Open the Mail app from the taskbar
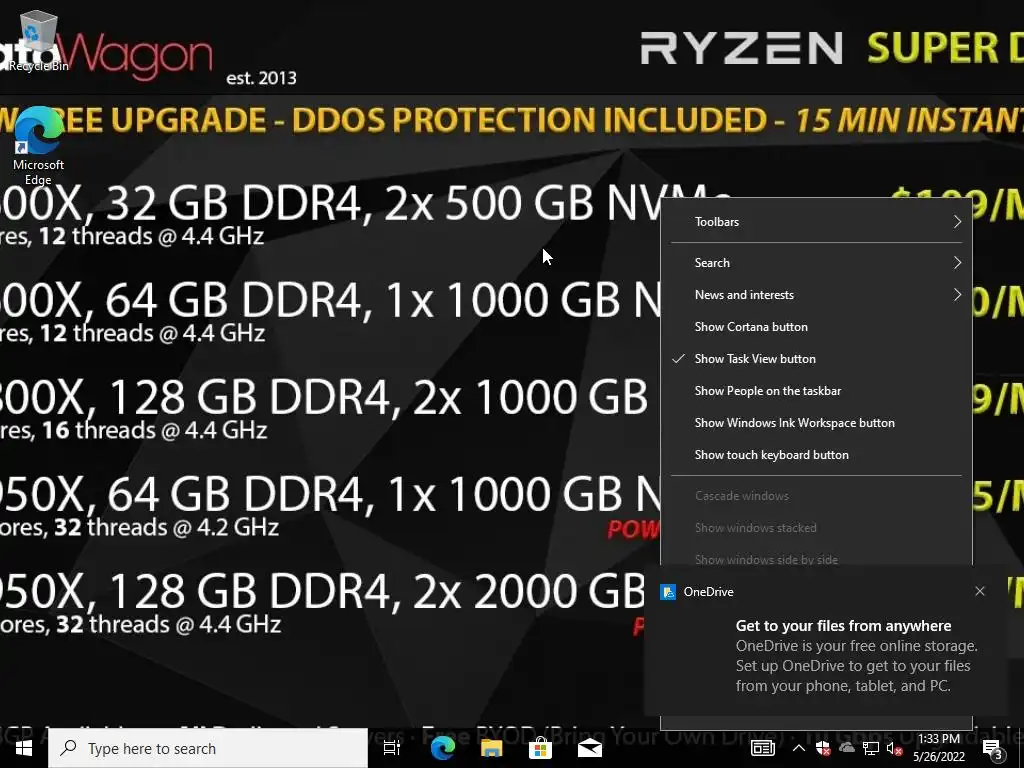 [x=589, y=748]
